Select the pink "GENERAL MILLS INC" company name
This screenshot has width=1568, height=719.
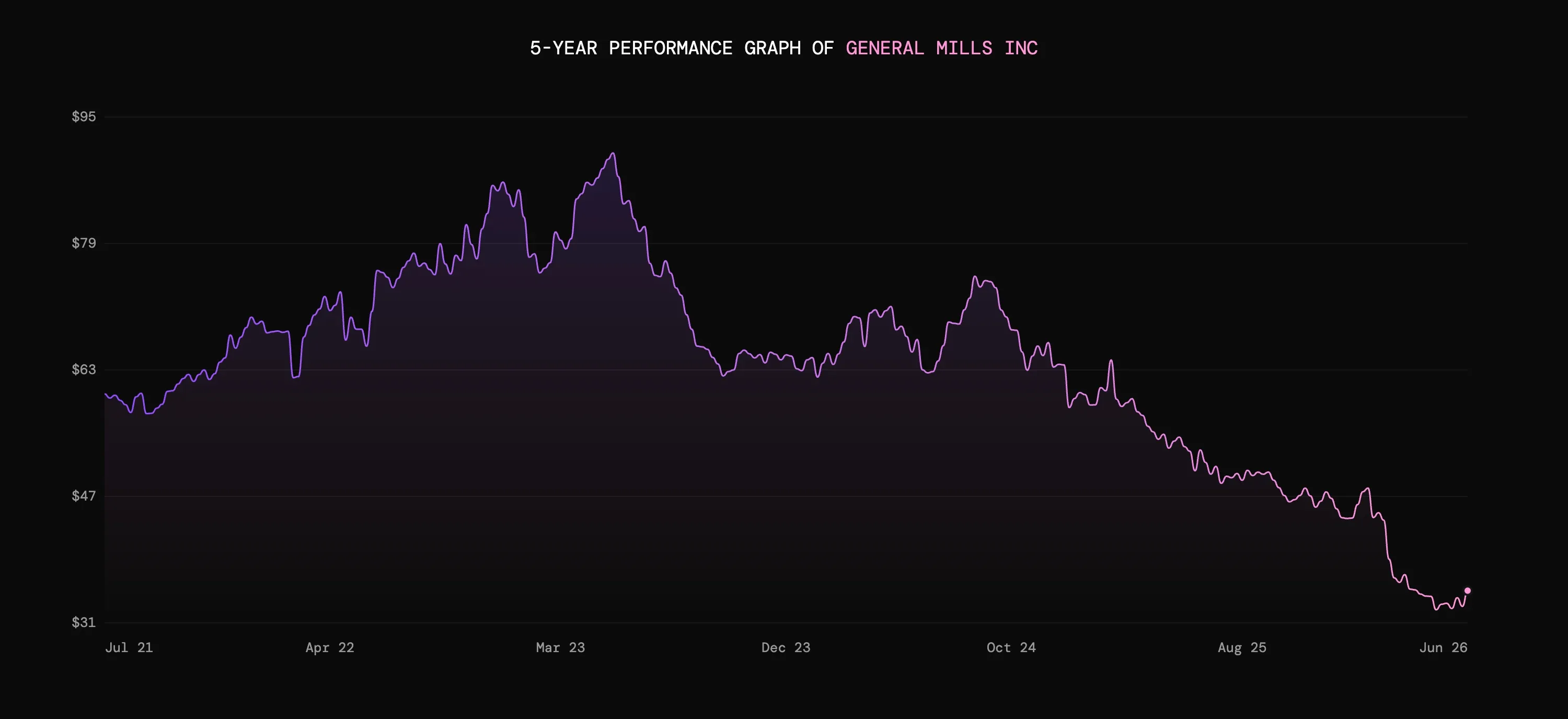tap(942, 48)
